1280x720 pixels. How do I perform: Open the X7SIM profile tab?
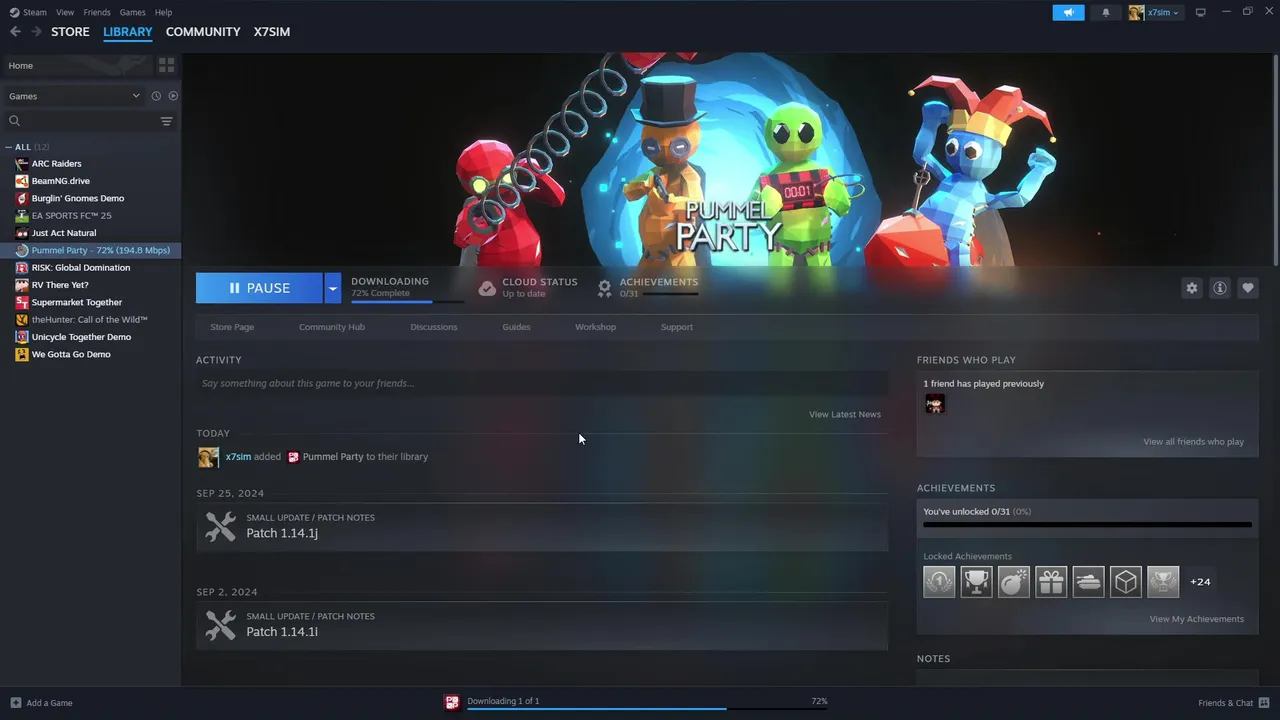click(272, 32)
